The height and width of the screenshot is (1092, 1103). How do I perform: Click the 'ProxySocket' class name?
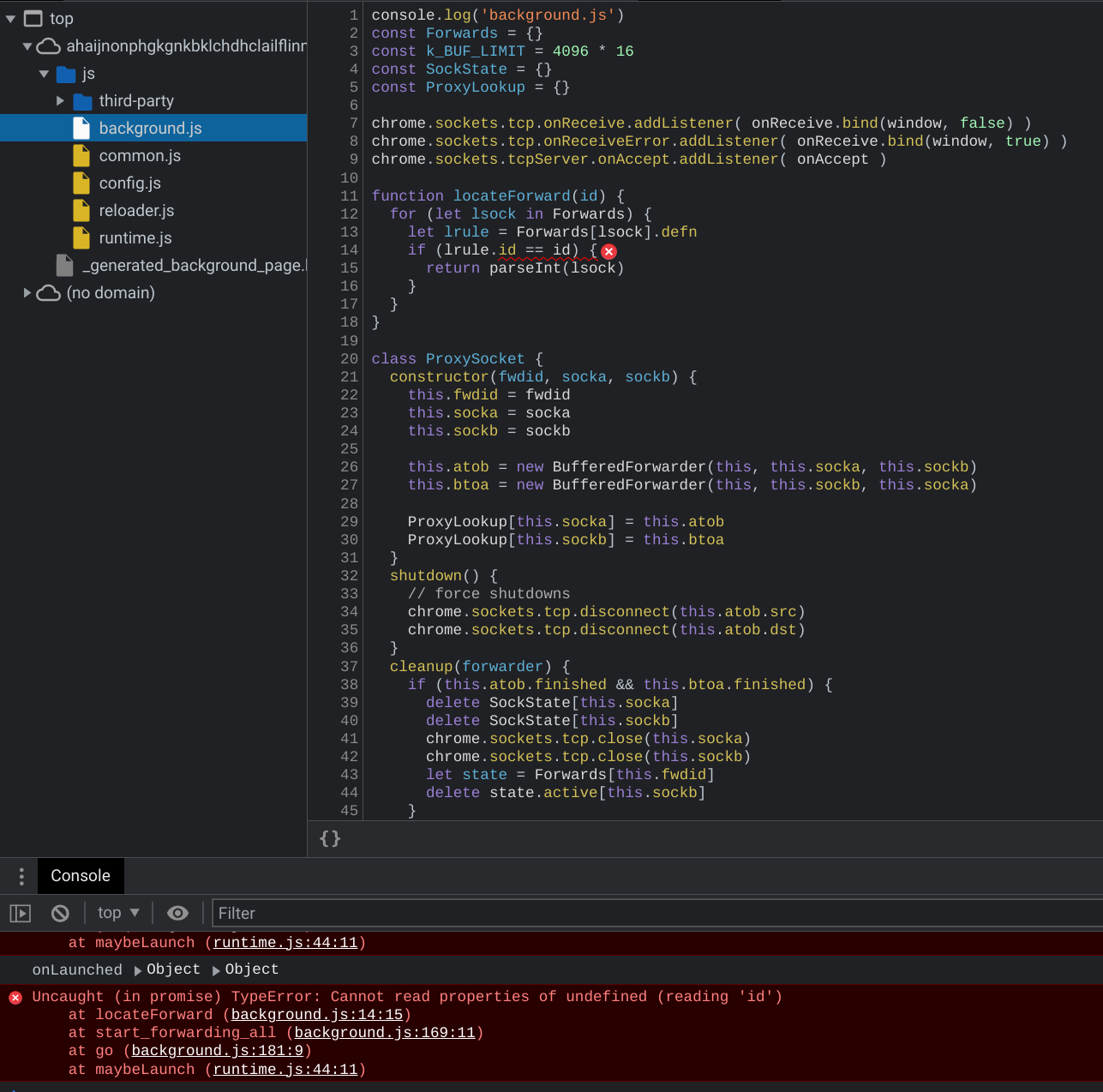pyautogui.click(x=475, y=359)
